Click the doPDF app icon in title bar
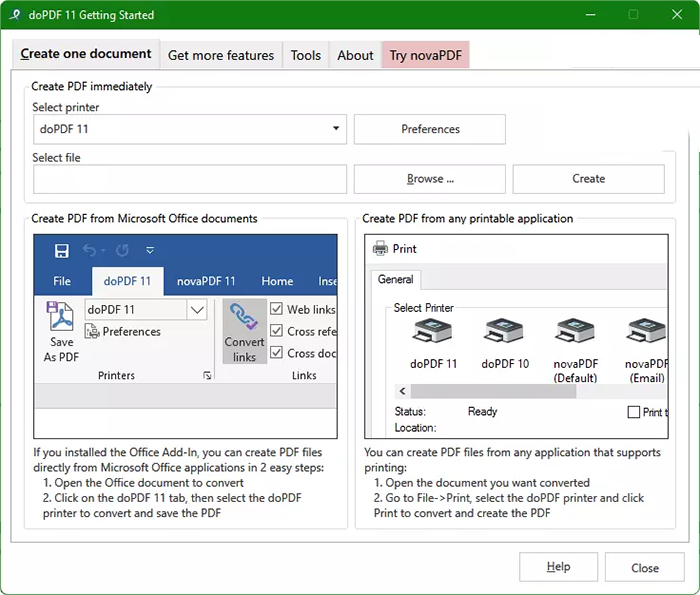Viewport: 700px width, 595px height. coord(15,15)
